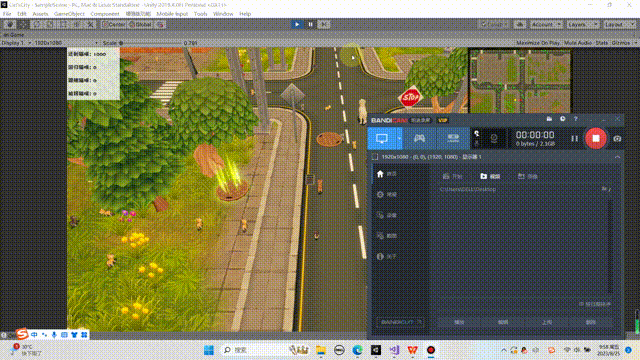Open the Window menu

point(223,14)
